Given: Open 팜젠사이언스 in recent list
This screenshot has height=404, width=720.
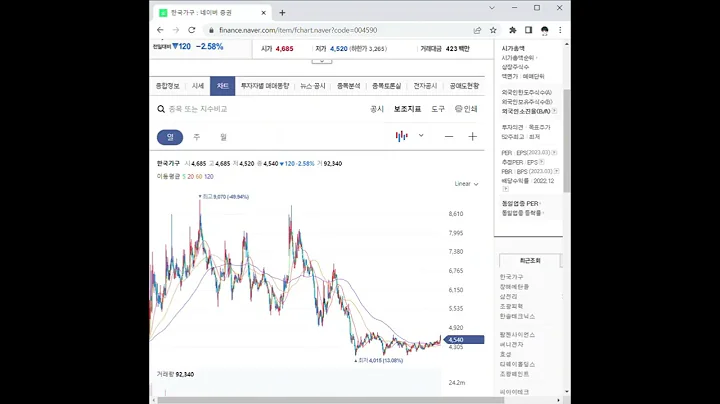Looking at the screenshot, I should [x=517, y=335].
